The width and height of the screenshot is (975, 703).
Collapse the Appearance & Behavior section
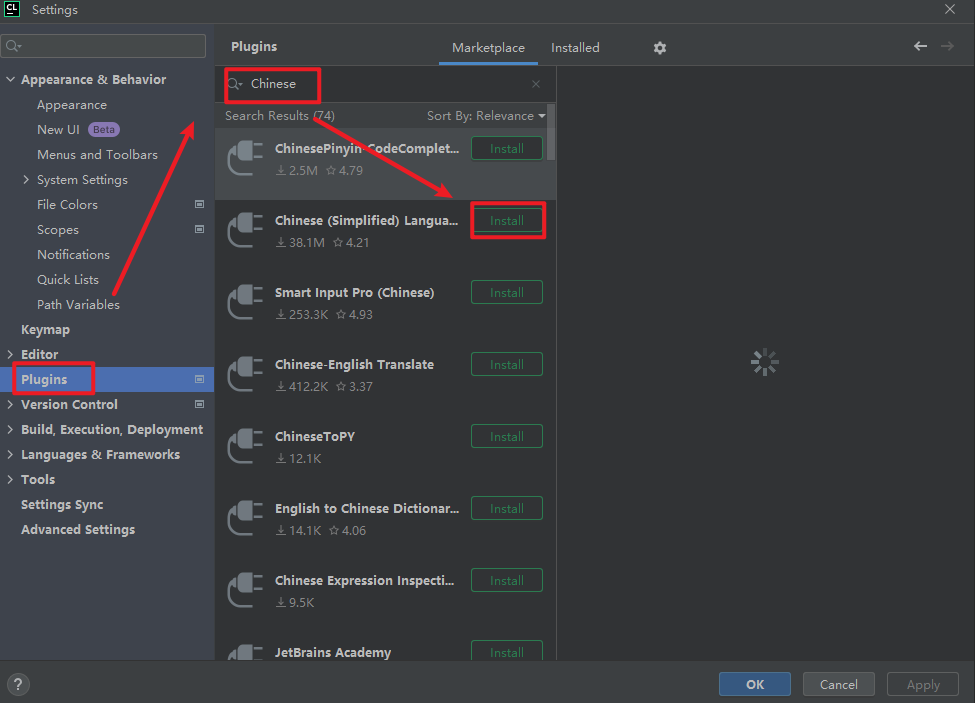(x=10, y=80)
